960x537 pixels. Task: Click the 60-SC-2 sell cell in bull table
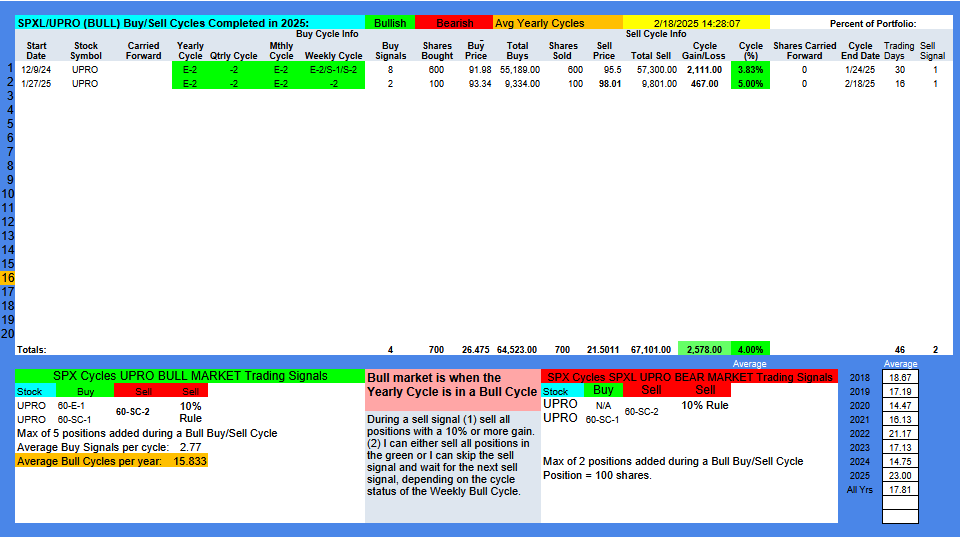pyautogui.click(x=132, y=412)
